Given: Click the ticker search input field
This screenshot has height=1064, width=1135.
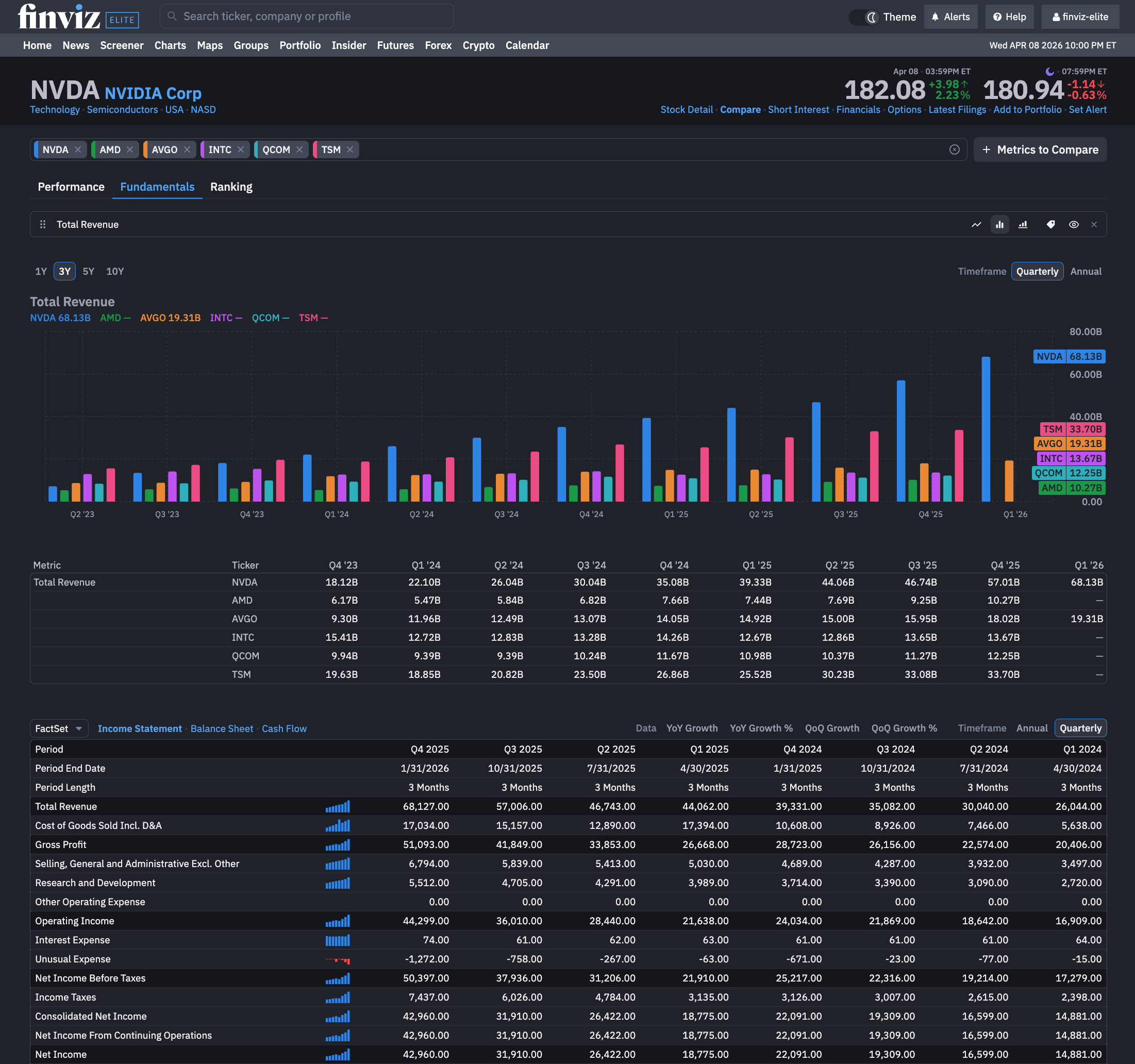Looking at the screenshot, I should click(307, 16).
